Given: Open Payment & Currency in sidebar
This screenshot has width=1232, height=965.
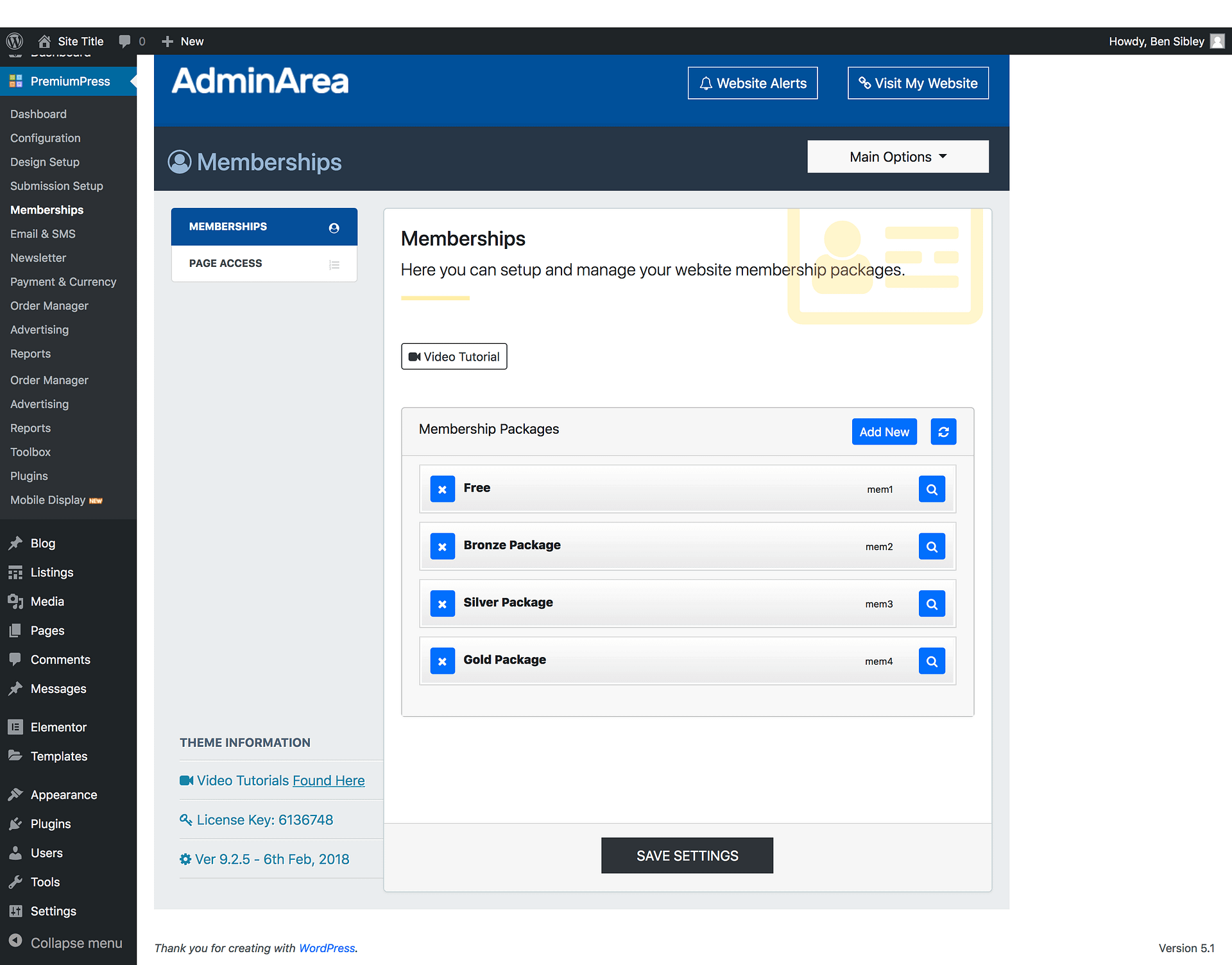Looking at the screenshot, I should click(63, 282).
